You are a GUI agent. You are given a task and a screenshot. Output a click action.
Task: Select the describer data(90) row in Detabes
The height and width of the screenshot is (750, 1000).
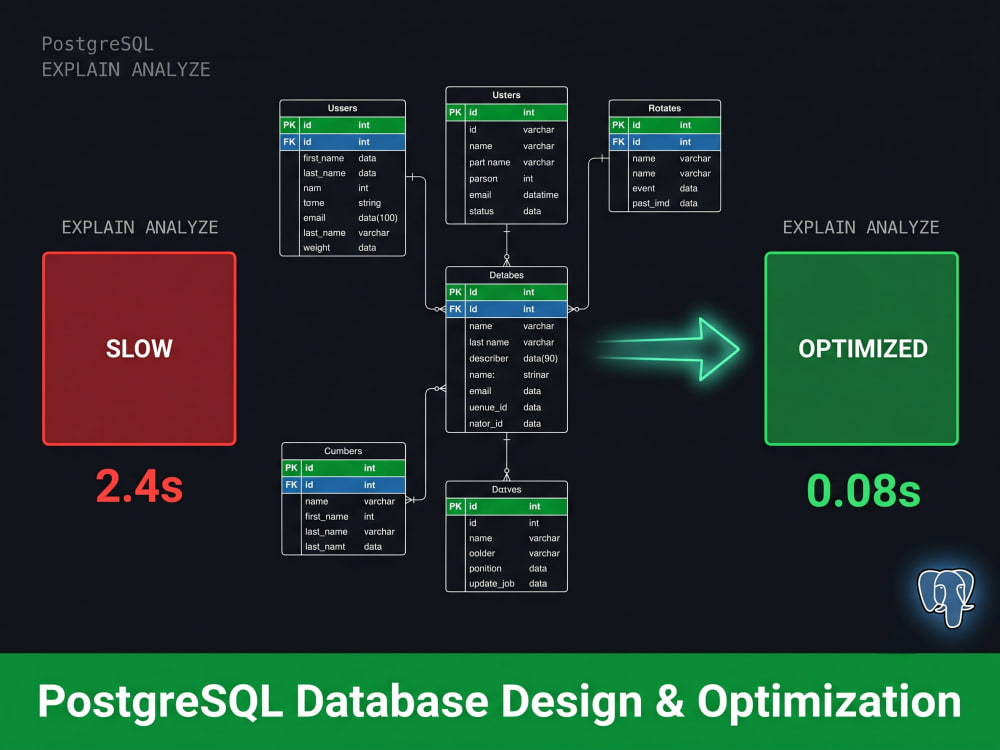506,358
